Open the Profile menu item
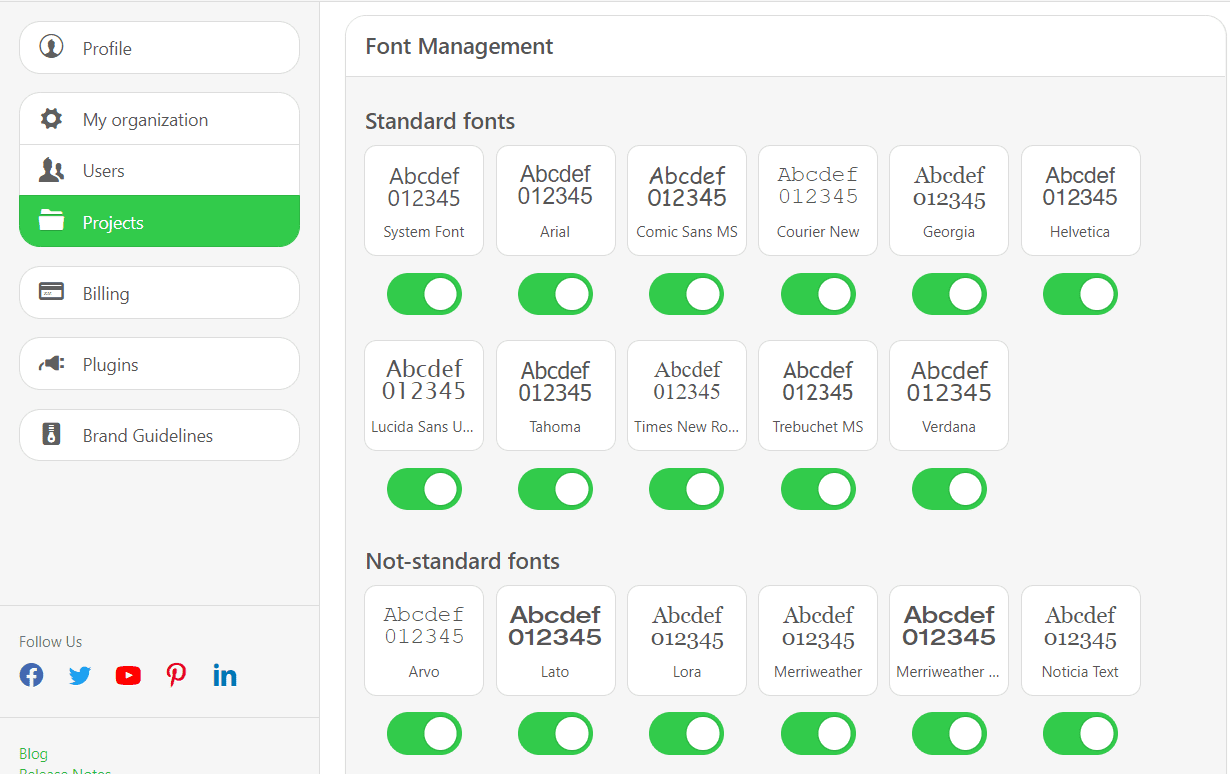Viewport: 1230px width, 774px height. pyautogui.click(x=159, y=47)
